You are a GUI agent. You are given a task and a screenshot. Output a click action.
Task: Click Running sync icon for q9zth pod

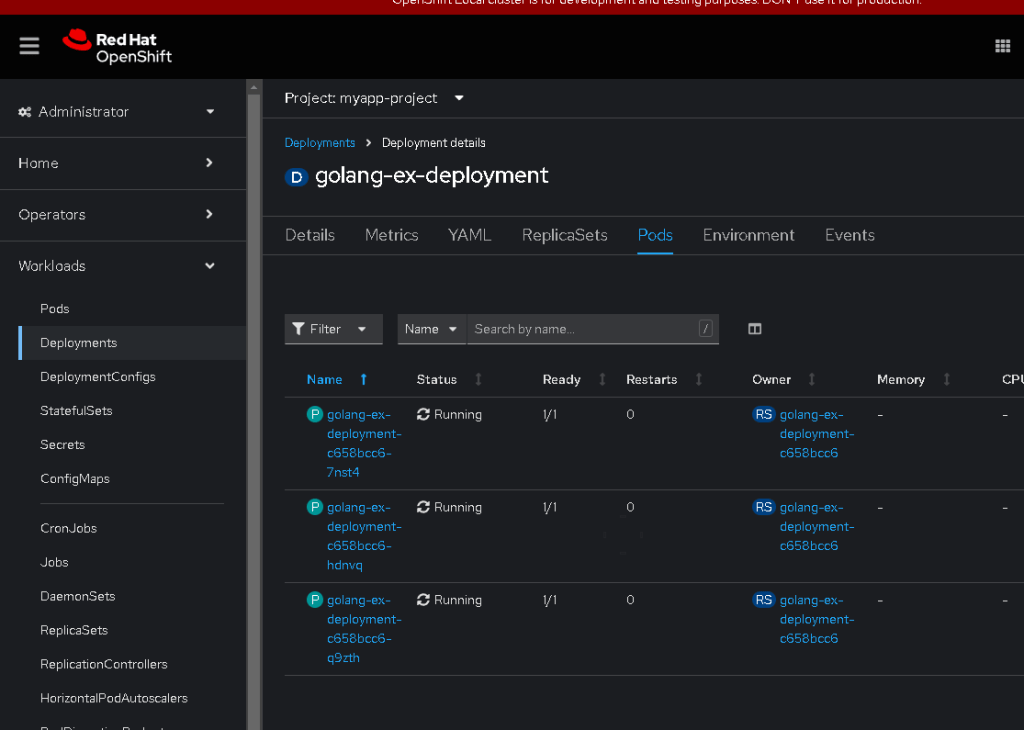423,599
